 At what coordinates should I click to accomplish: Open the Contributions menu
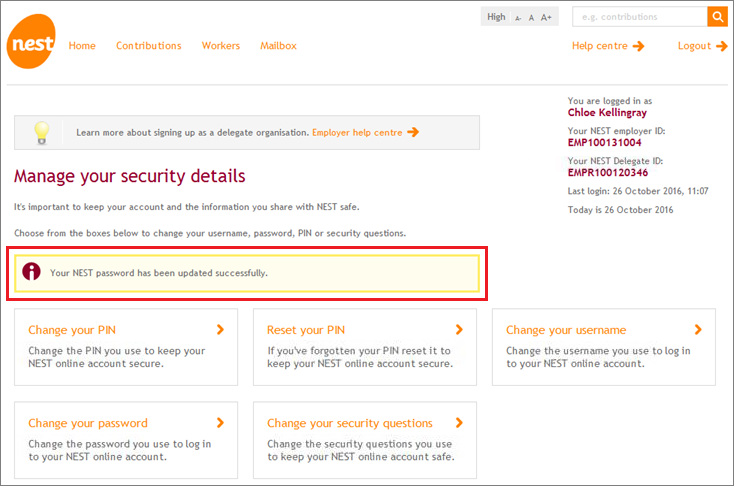149,46
